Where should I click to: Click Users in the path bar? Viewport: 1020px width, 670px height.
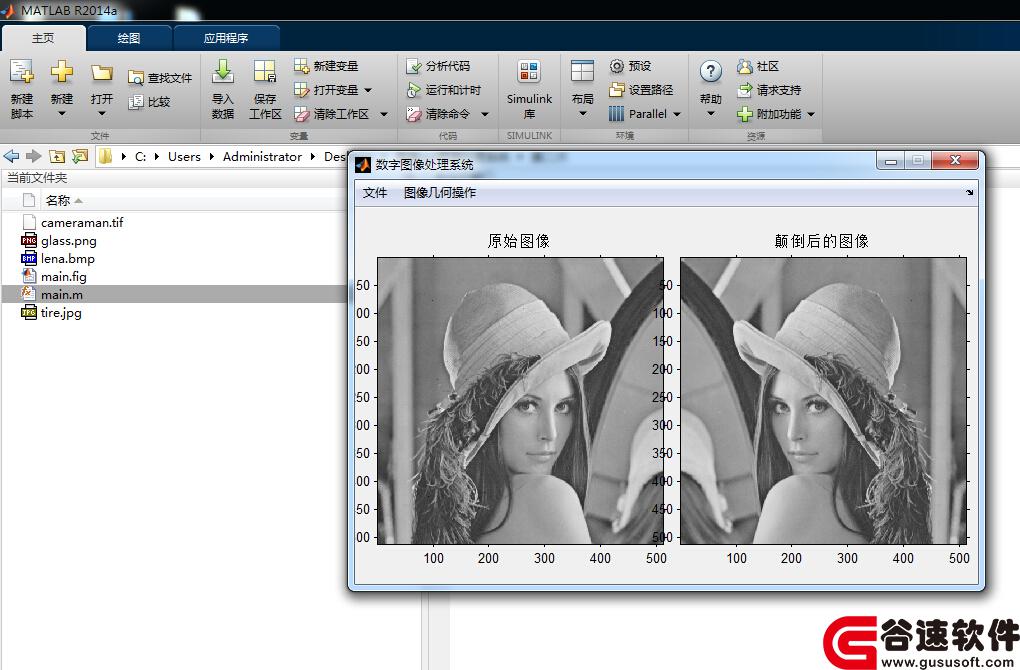tap(184, 156)
